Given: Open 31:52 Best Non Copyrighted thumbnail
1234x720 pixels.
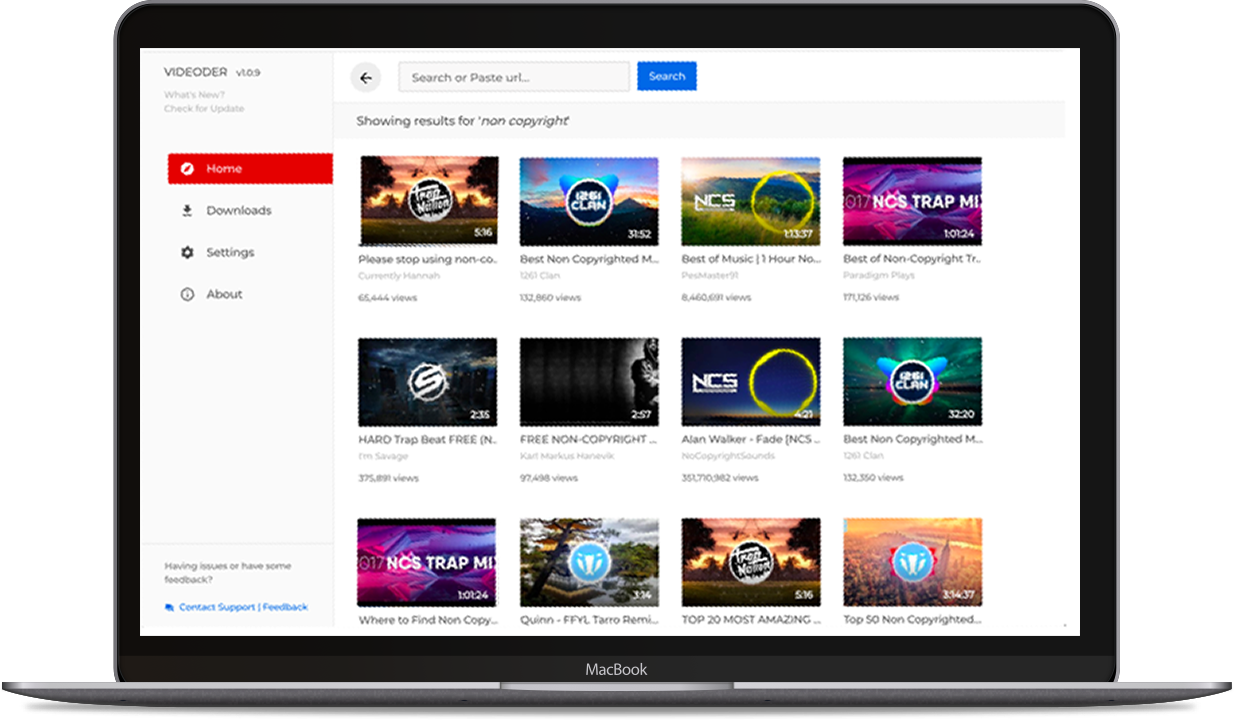Looking at the screenshot, I should tap(589, 201).
